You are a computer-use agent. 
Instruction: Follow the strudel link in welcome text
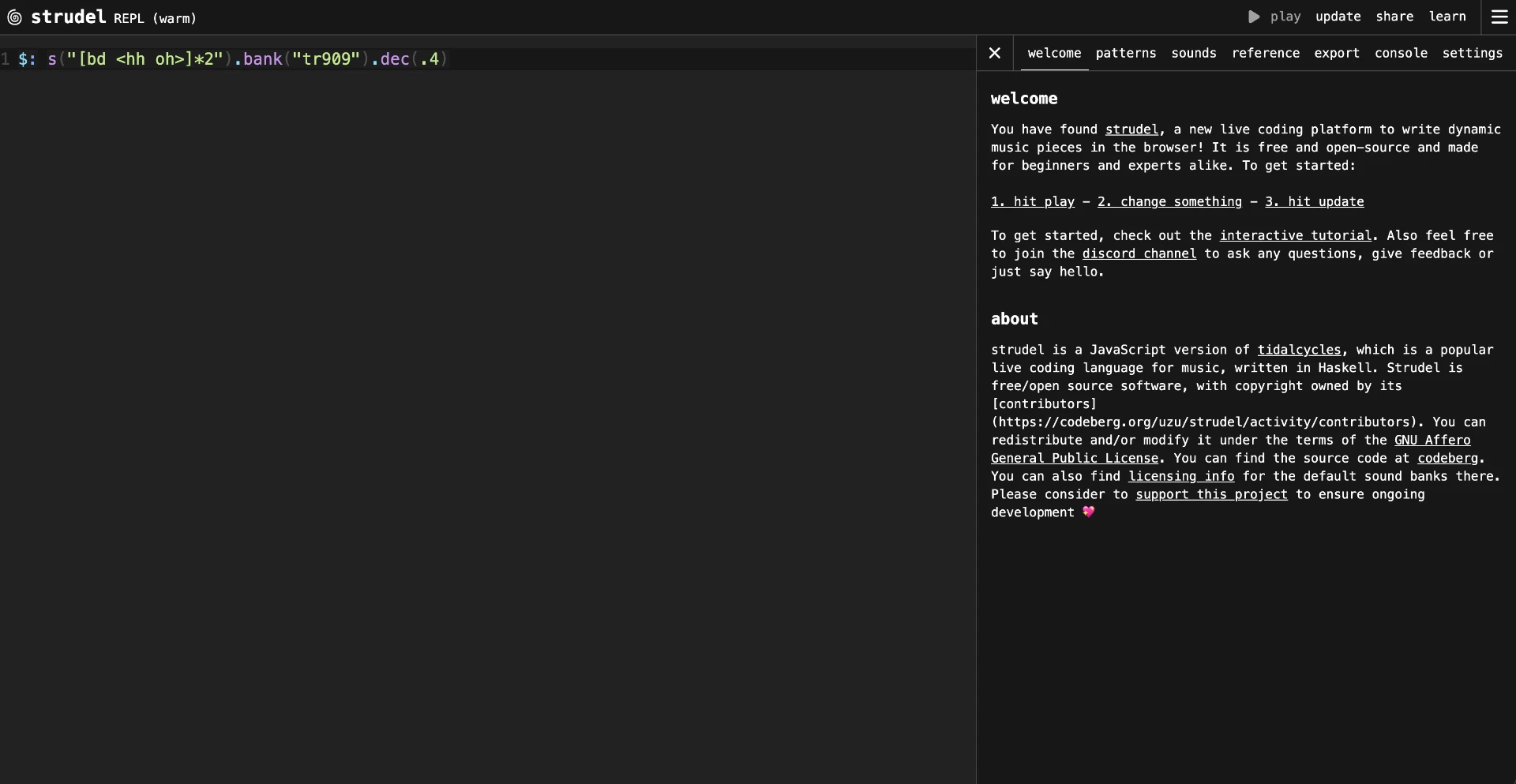[x=1131, y=129]
